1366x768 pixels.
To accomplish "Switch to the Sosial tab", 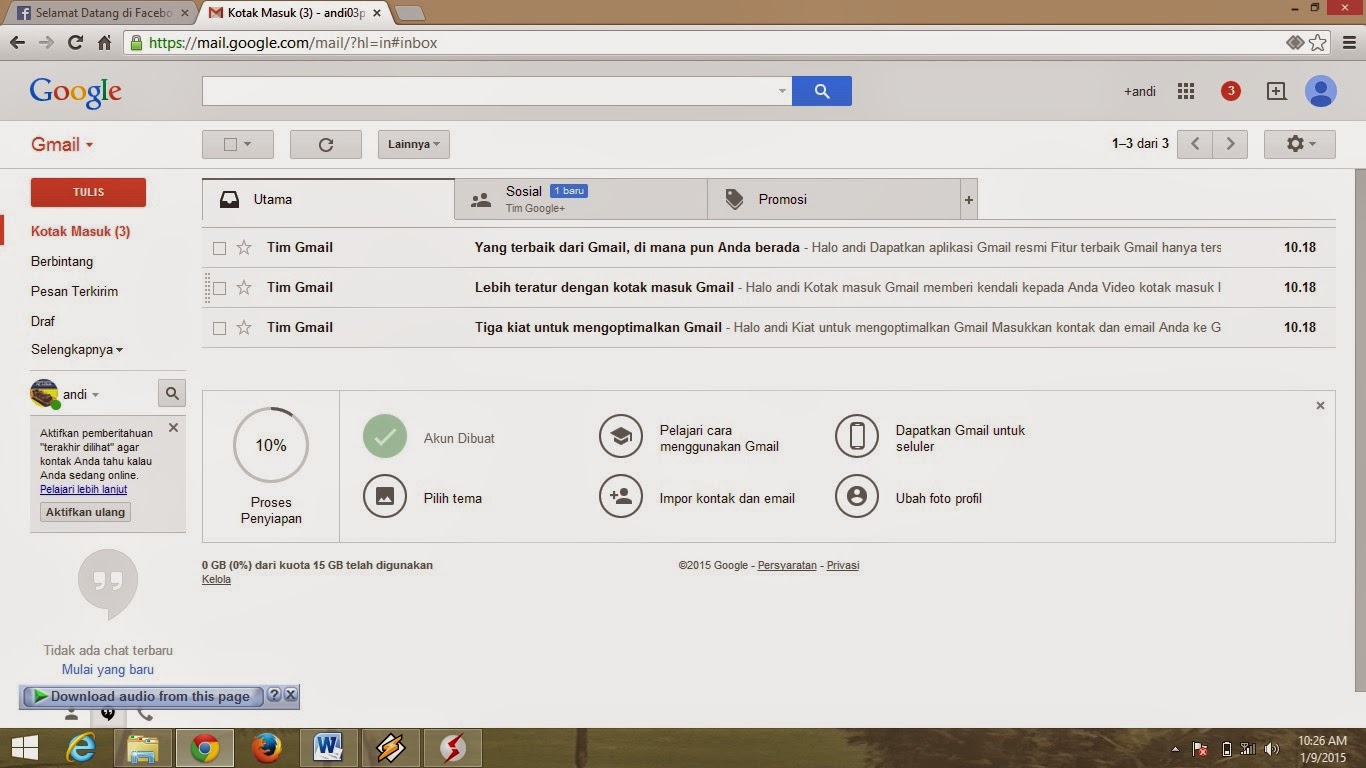I will click(x=581, y=199).
